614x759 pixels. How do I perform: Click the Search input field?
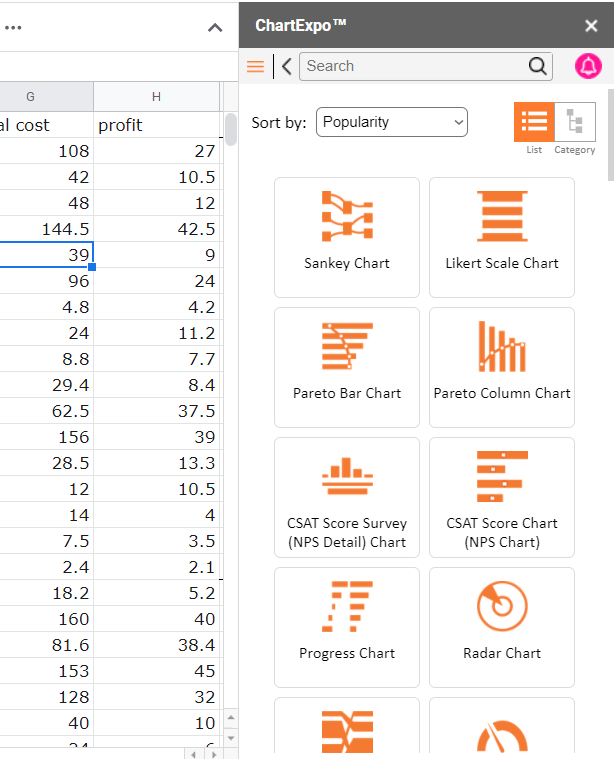point(412,66)
